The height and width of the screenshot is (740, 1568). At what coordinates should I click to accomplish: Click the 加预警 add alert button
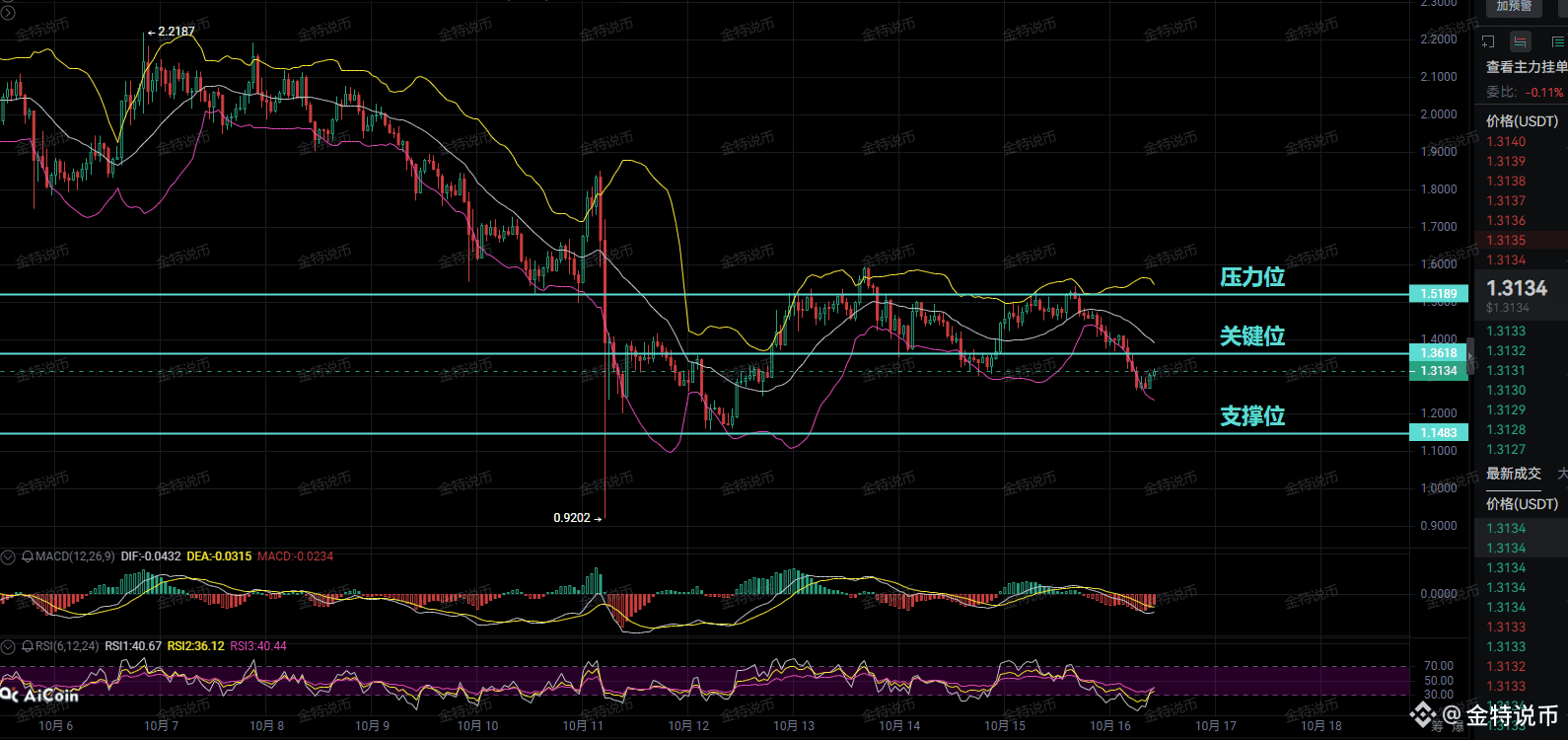tap(1514, 7)
